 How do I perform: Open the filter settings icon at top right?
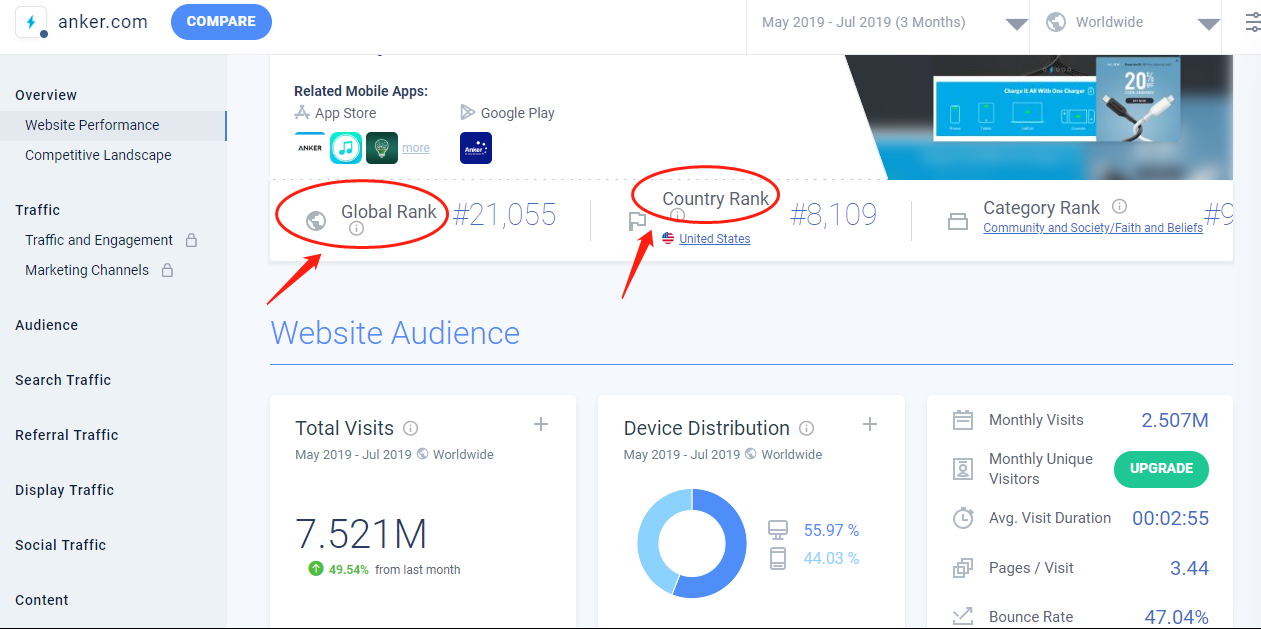pos(1252,22)
